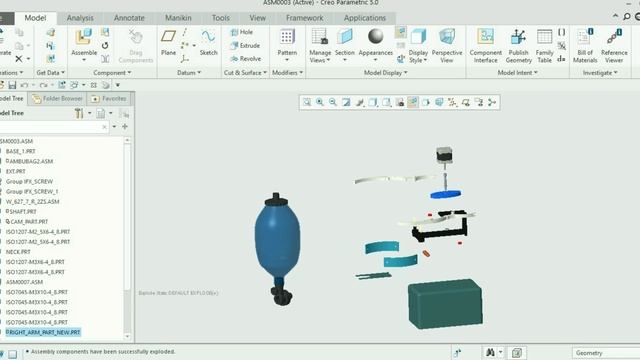Viewport: 640px width, 360px height.
Task: Click the Revolve button
Action: [x=245, y=59]
